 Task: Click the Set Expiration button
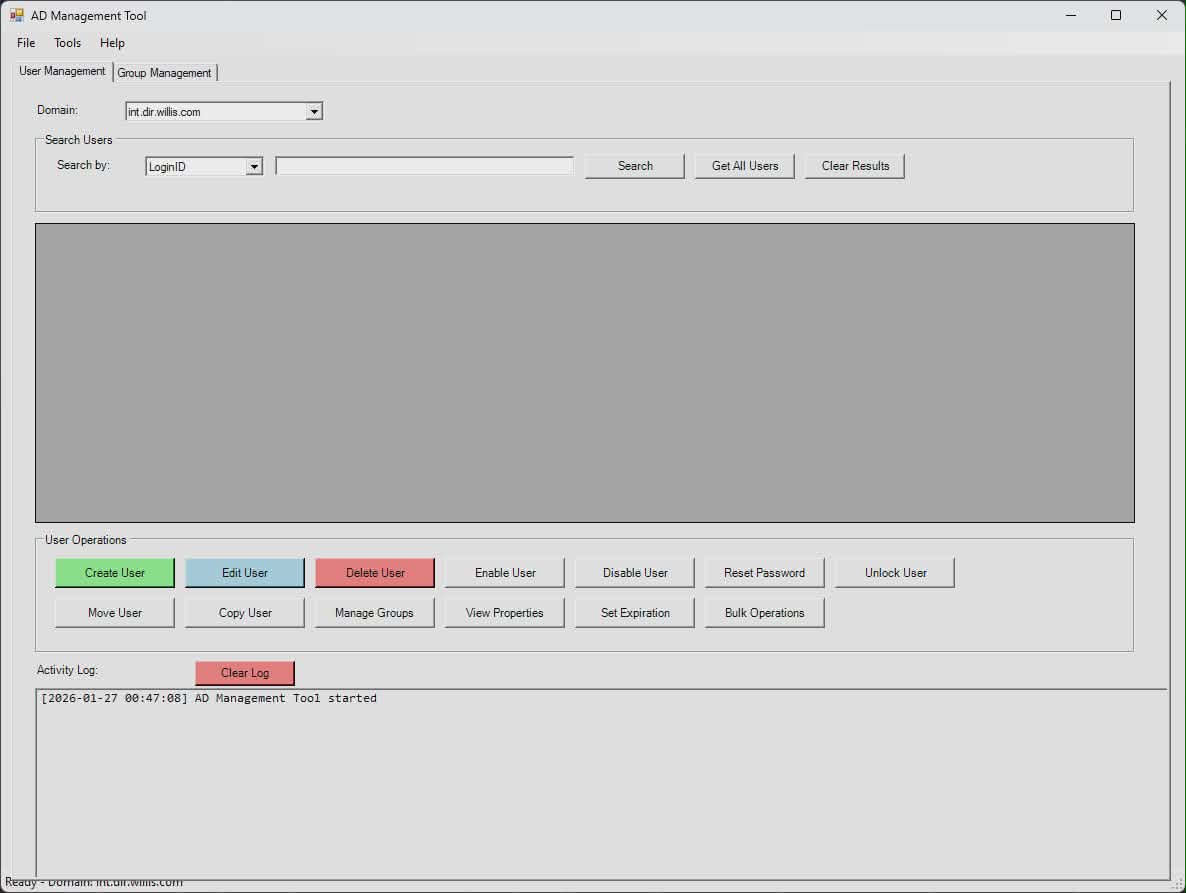(x=634, y=612)
